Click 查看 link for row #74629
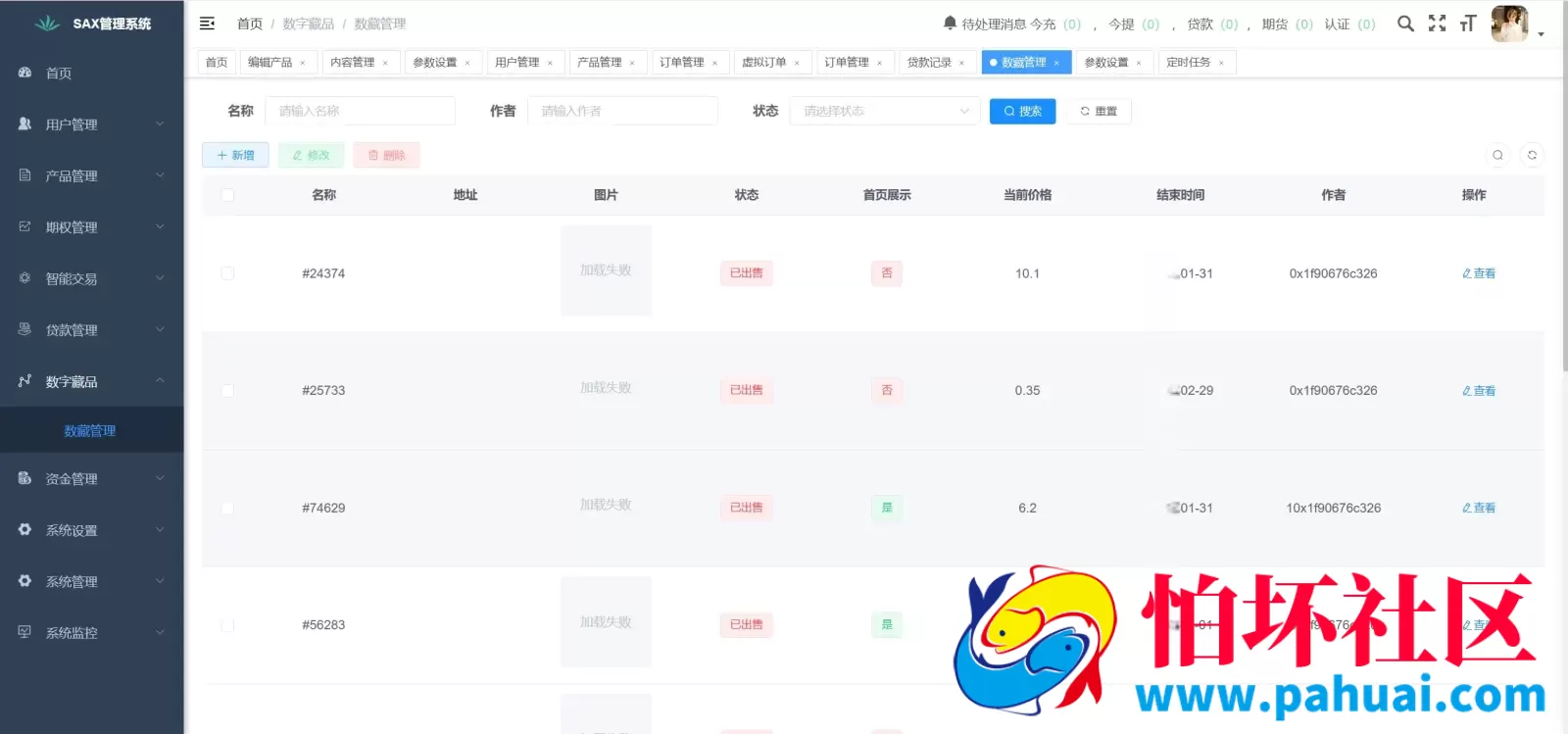Viewport: 1568px width, 734px height. pos(1479,508)
